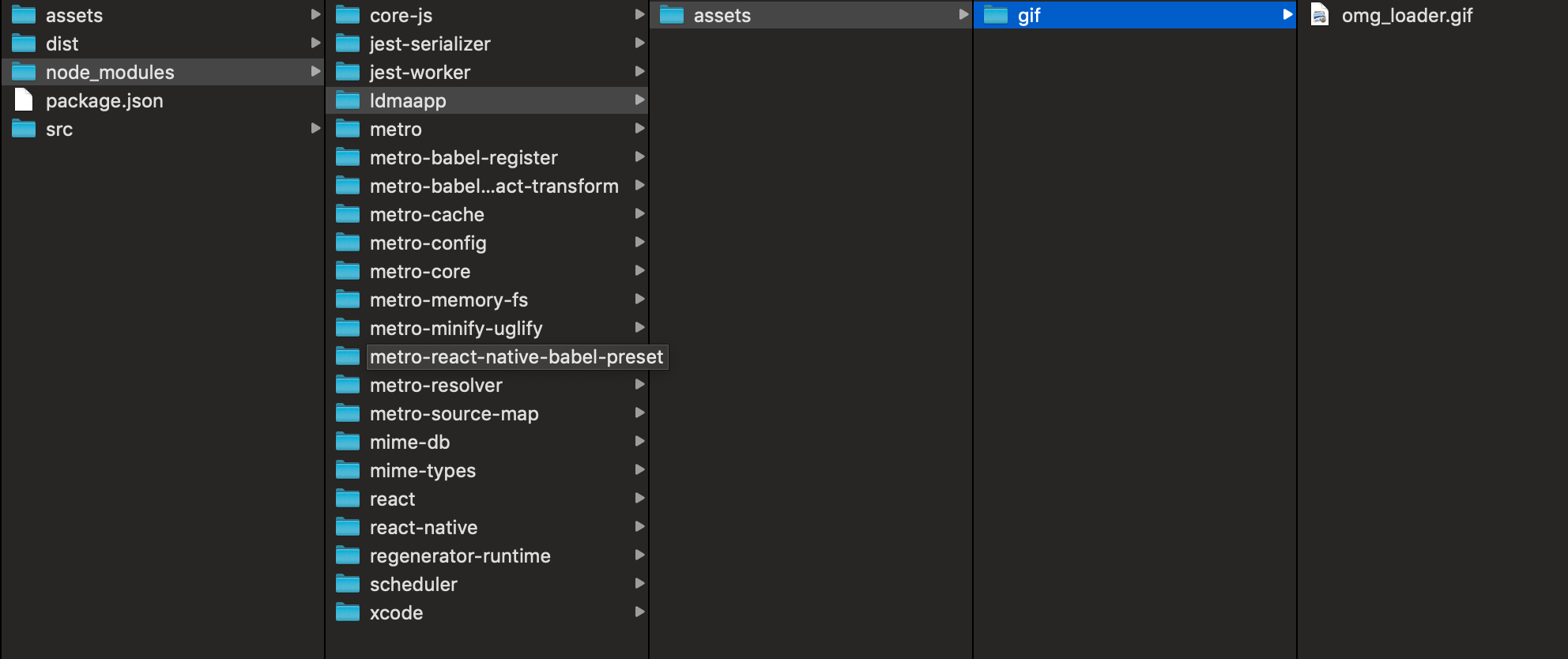Select the src folder name
The height and width of the screenshot is (659, 1568).
click(x=58, y=129)
